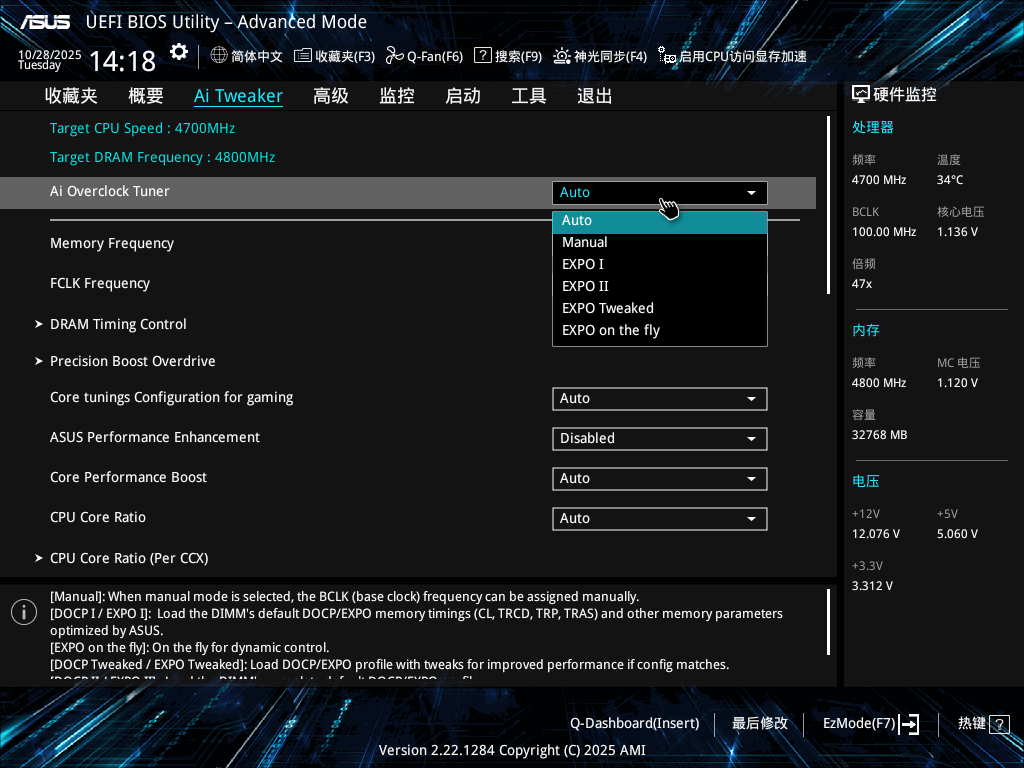Click the search question mark icon (F9)
This screenshot has height=768, width=1024.
pyautogui.click(x=482, y=56)
